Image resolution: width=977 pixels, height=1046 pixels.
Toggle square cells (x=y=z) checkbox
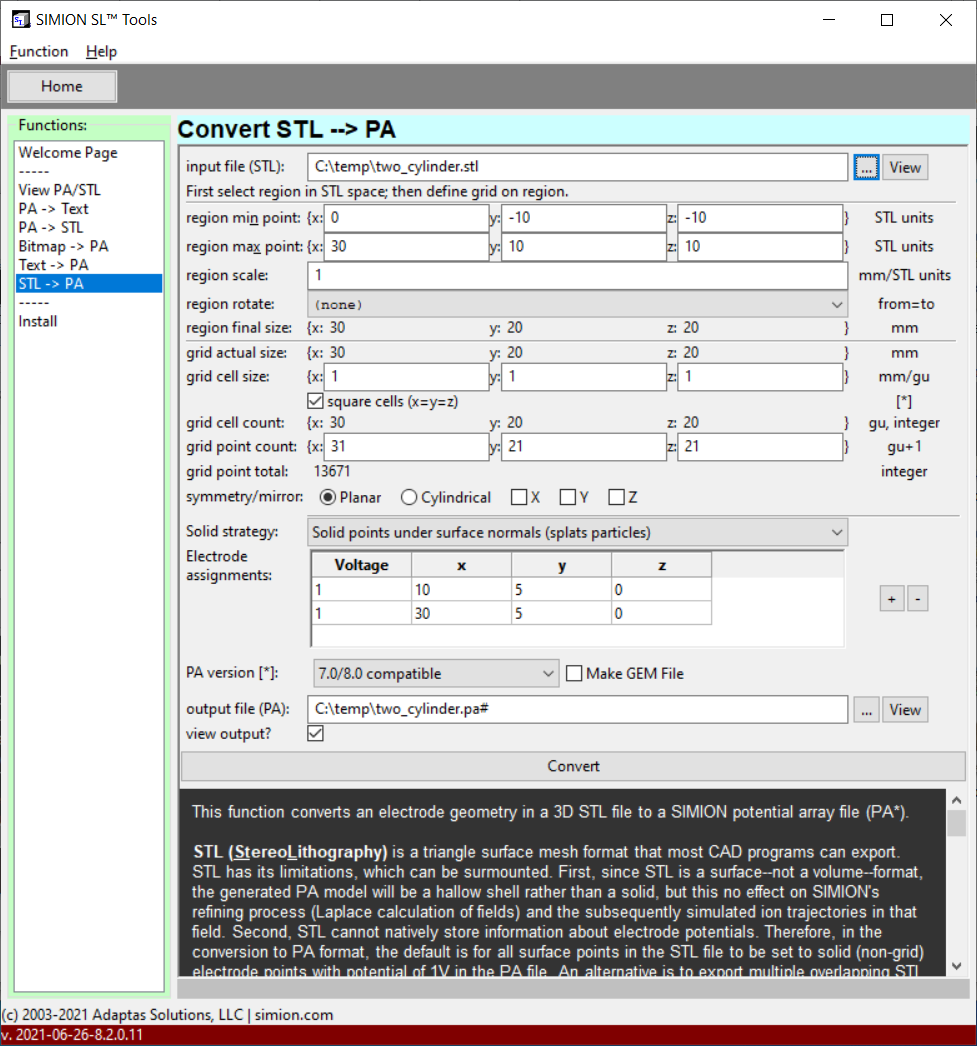pos(315,401)
